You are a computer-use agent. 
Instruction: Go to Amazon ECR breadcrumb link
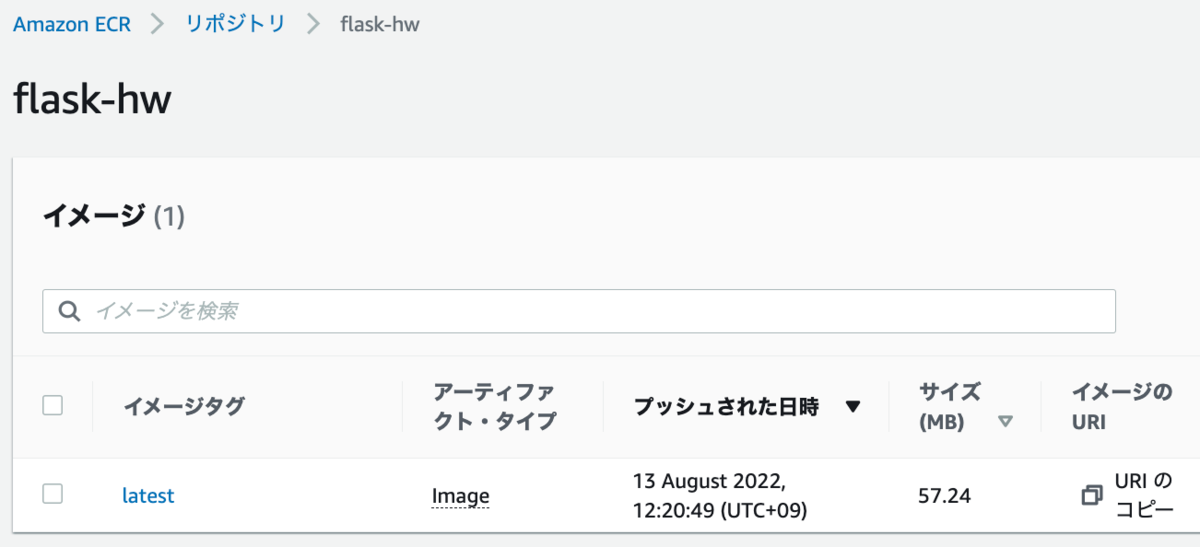click(72, 25)
